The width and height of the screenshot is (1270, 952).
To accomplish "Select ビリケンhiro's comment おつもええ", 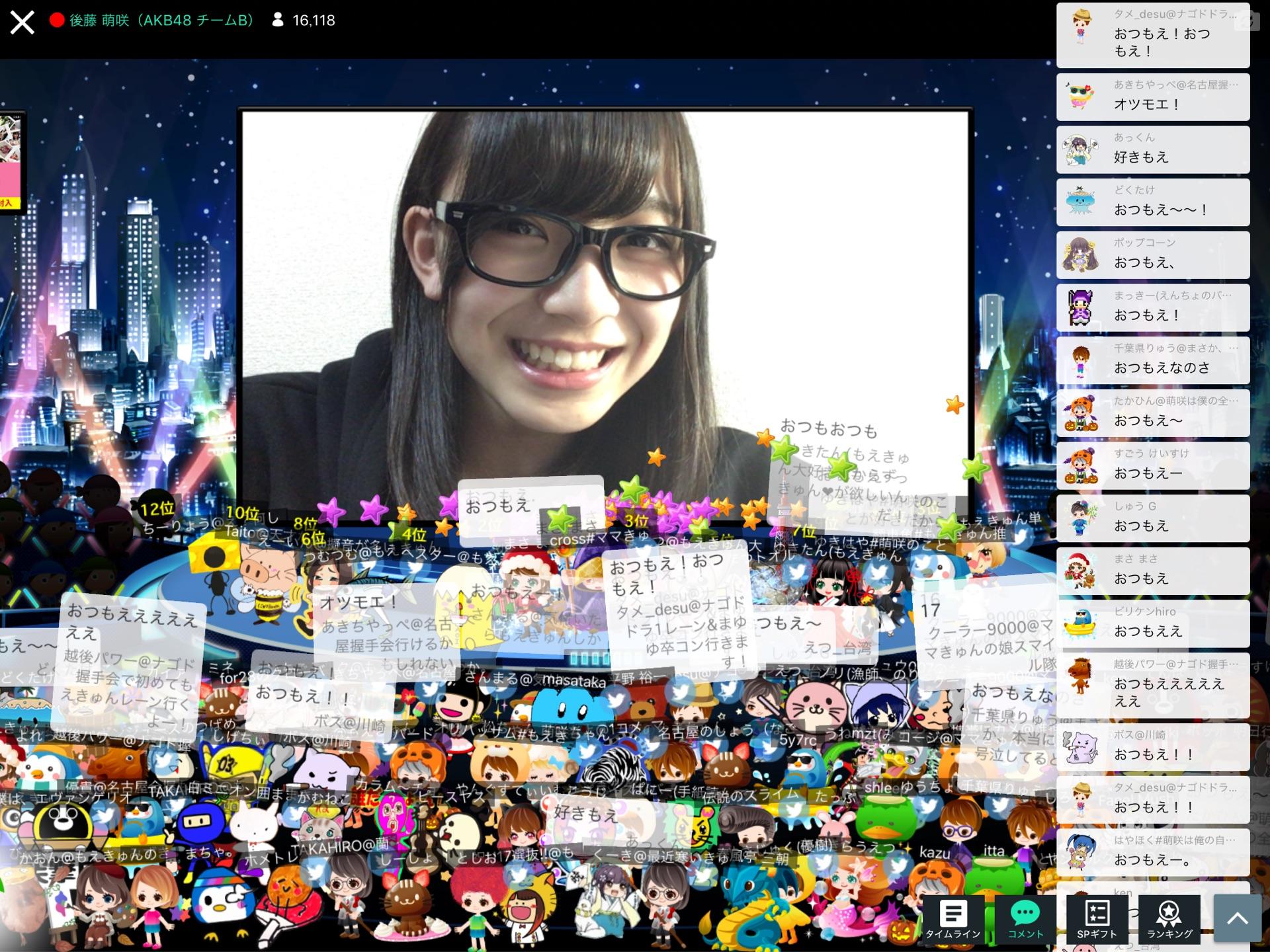I will pos(1153,624).
